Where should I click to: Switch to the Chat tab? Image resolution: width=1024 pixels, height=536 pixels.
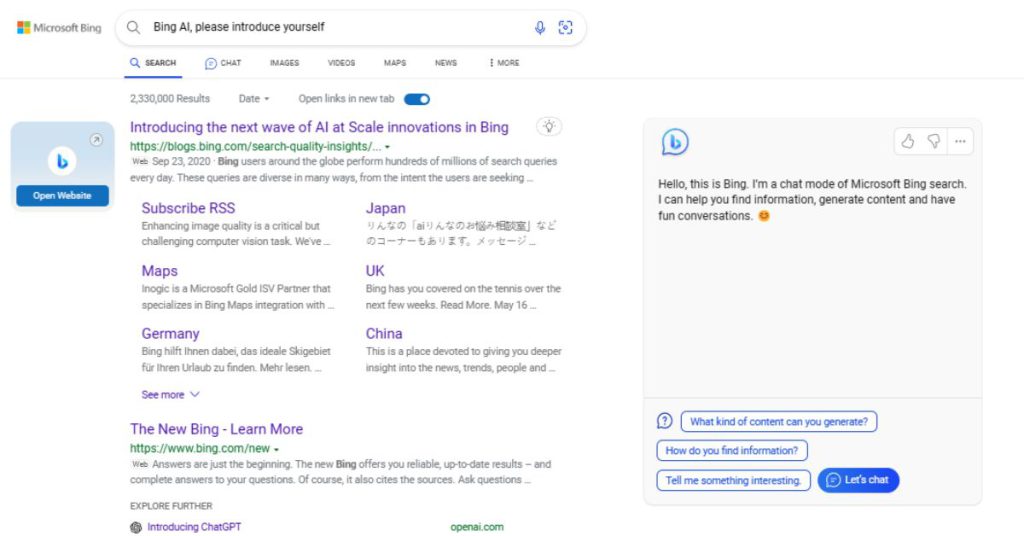[x=223, y=63]
